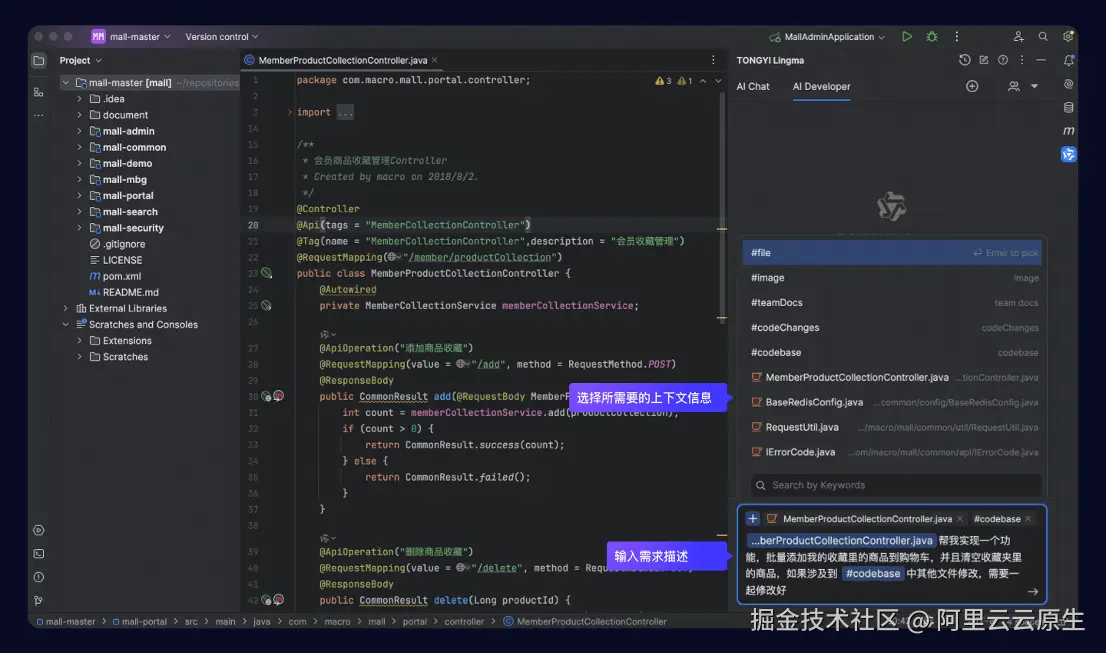Pick the #image context option
The width and height of the screenshot is (1106, 654).
892,278
